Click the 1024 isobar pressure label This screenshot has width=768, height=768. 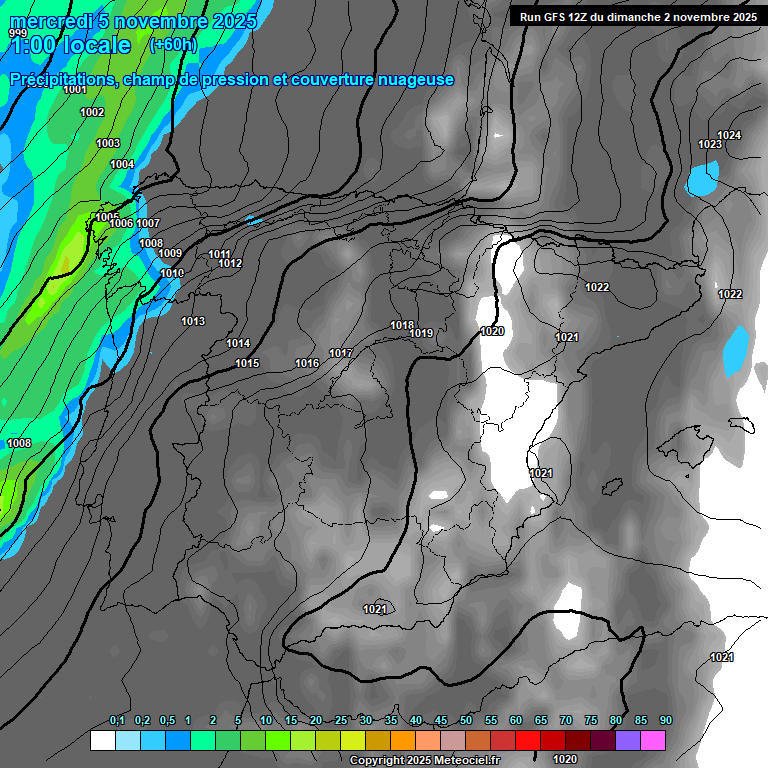tap(729, 135)
